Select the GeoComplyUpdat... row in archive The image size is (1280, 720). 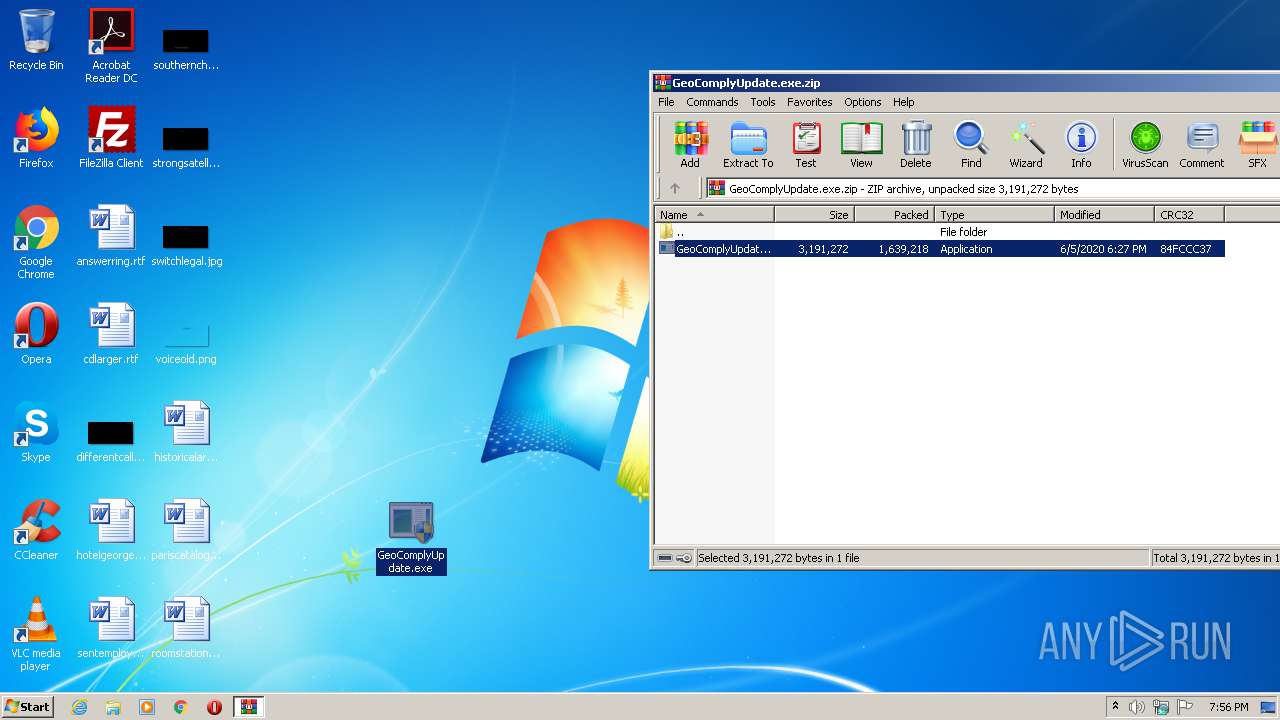940,249
